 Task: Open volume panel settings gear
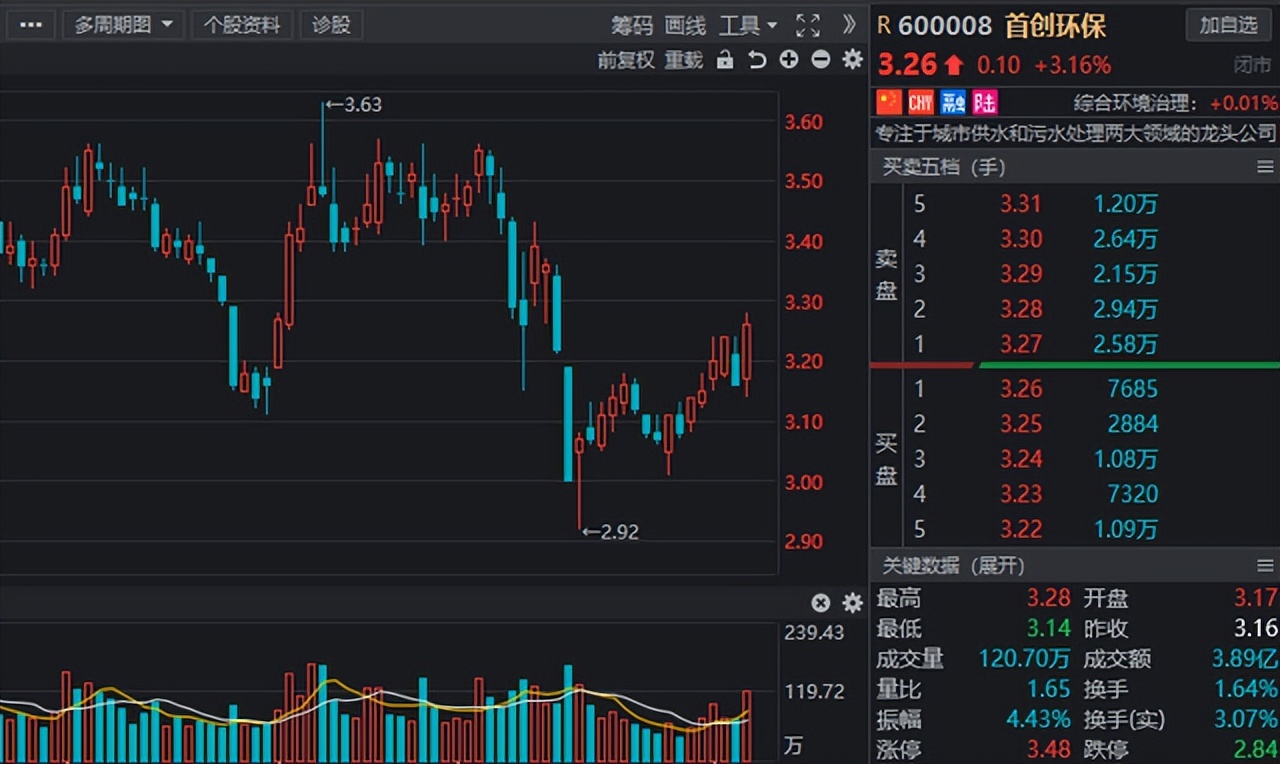click(851, 603)
